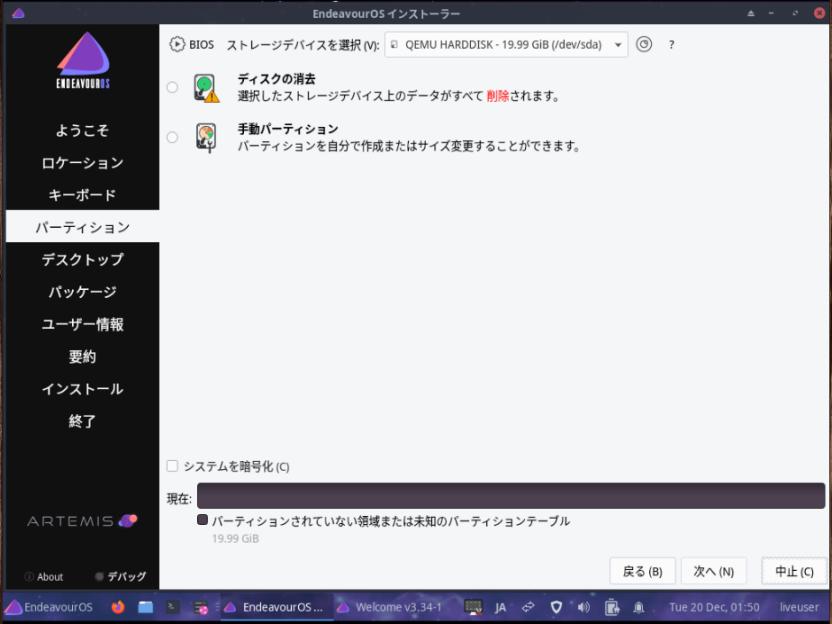Click the 現在: label

(179, 499)
